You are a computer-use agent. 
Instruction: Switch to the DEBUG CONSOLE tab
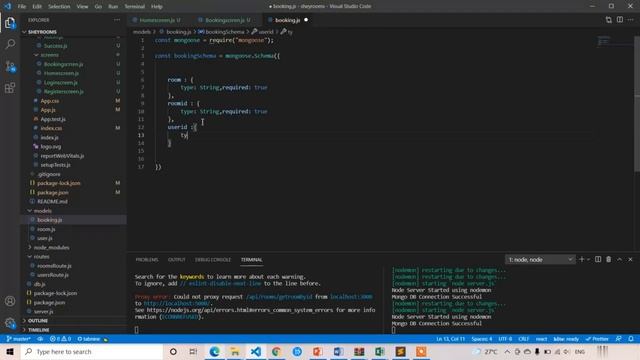pos(213,260)
